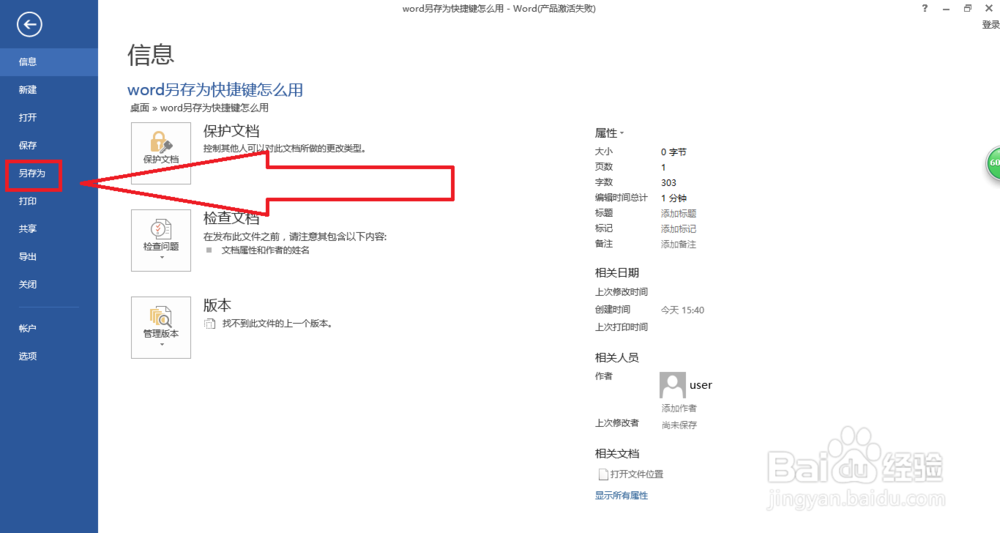Click 显示所有属性 link
This screenshot has width=1000, height=533.
click(621, 495)
